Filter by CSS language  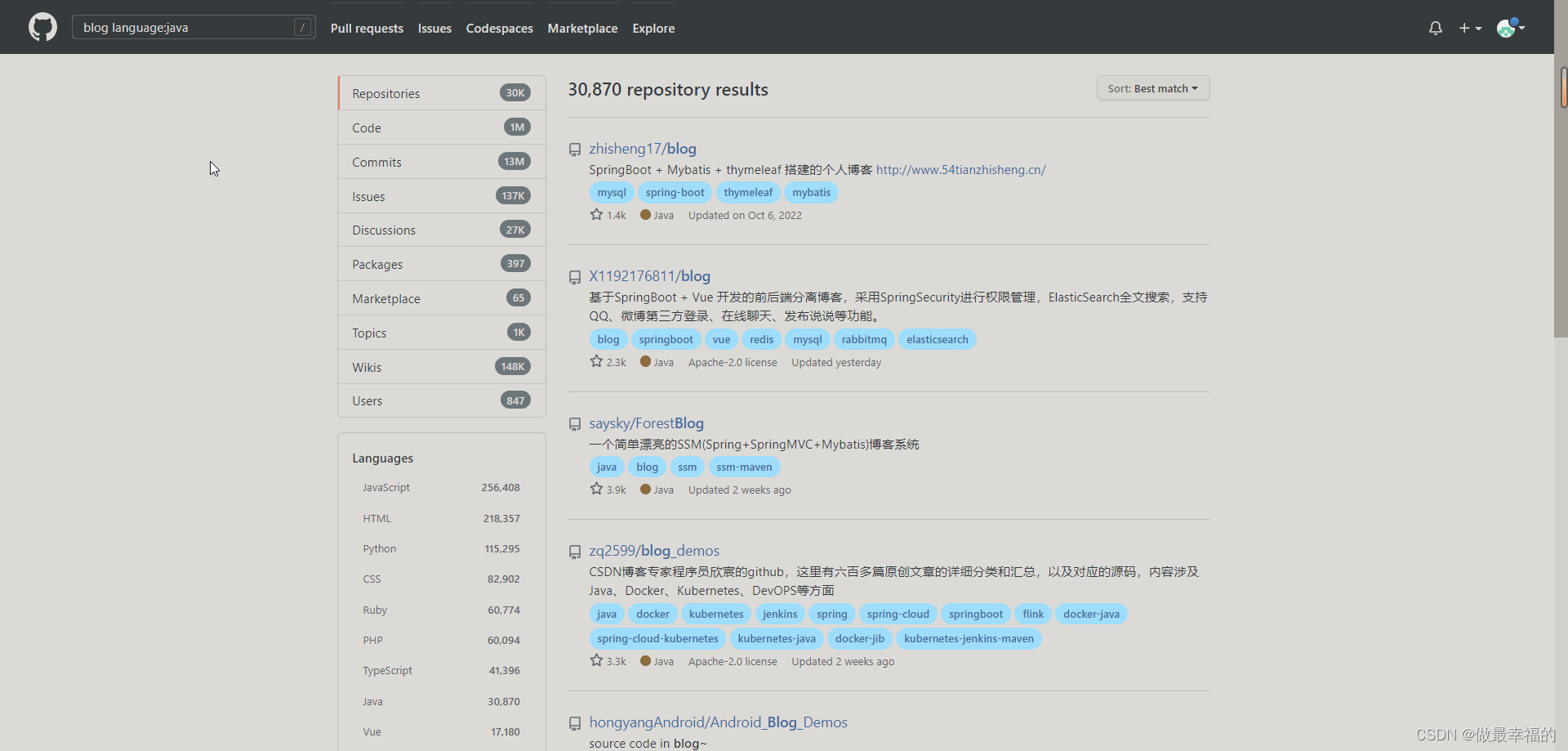(441, 579)
